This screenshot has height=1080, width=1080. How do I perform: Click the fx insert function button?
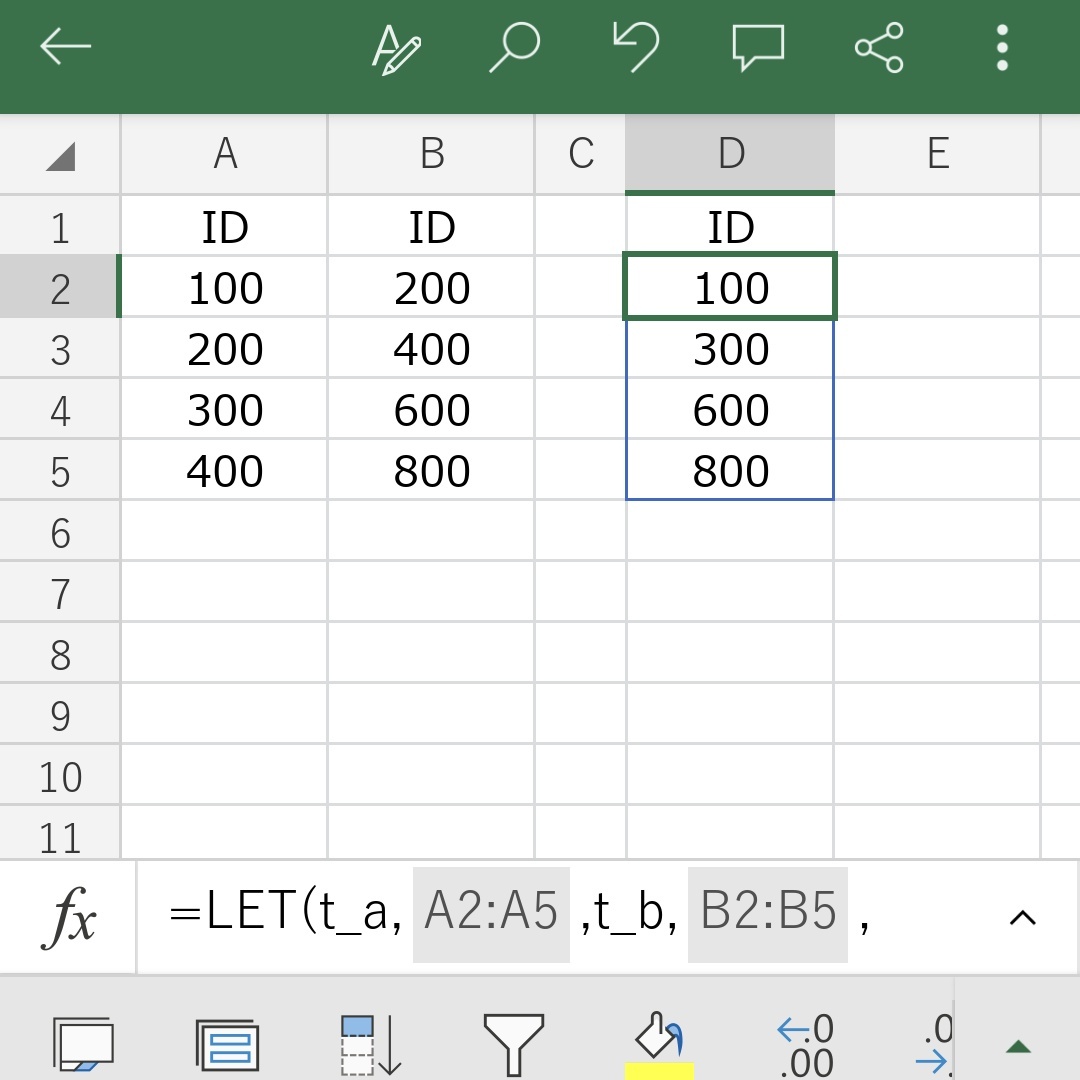(68, 917)
